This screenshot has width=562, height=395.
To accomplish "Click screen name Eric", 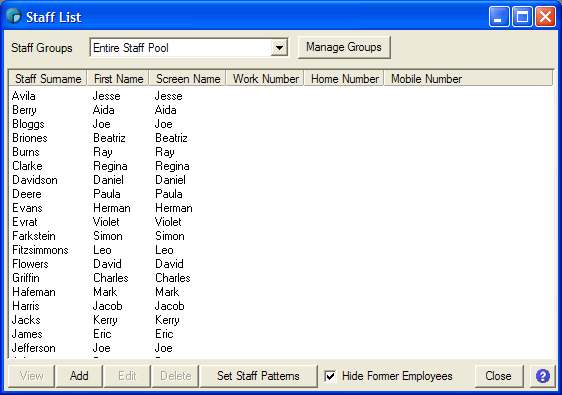I will point(164,334).
